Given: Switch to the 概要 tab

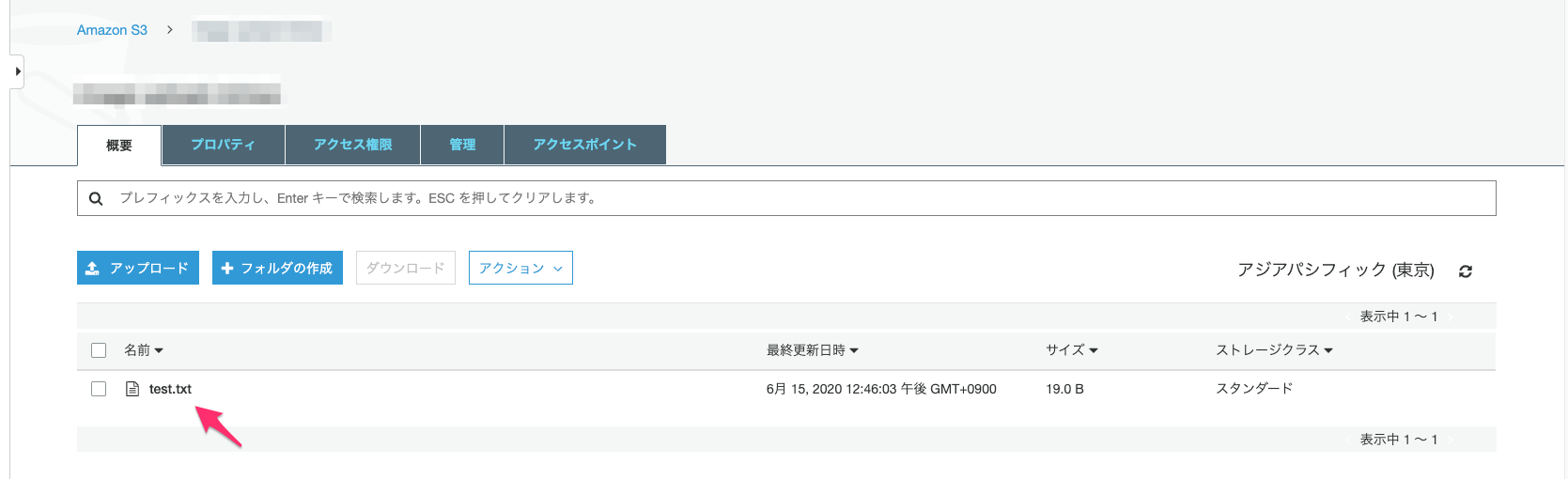Looking at the screenshot, I should coord(119,146).
